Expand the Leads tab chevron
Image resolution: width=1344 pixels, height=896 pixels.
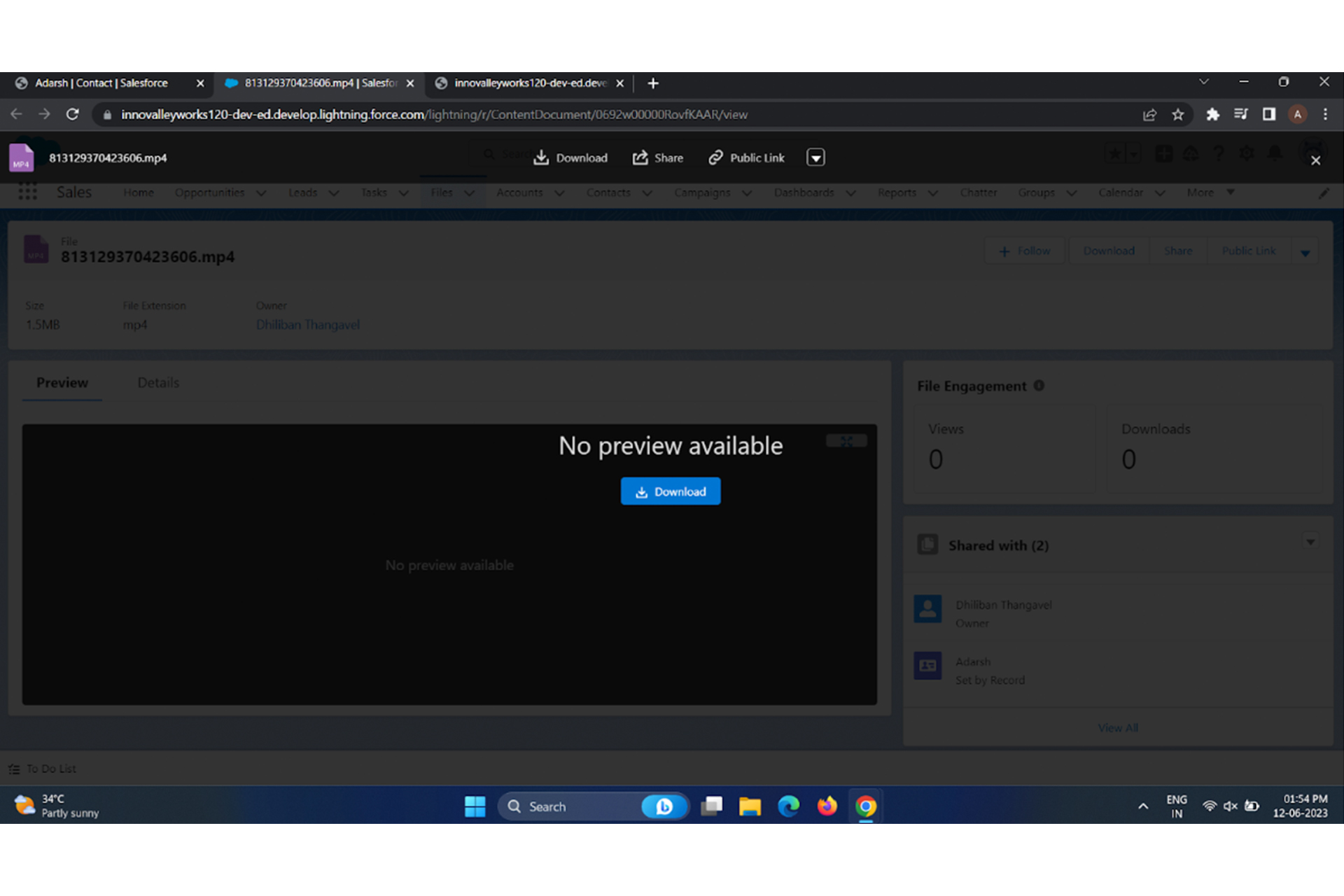tap(334, 193)
